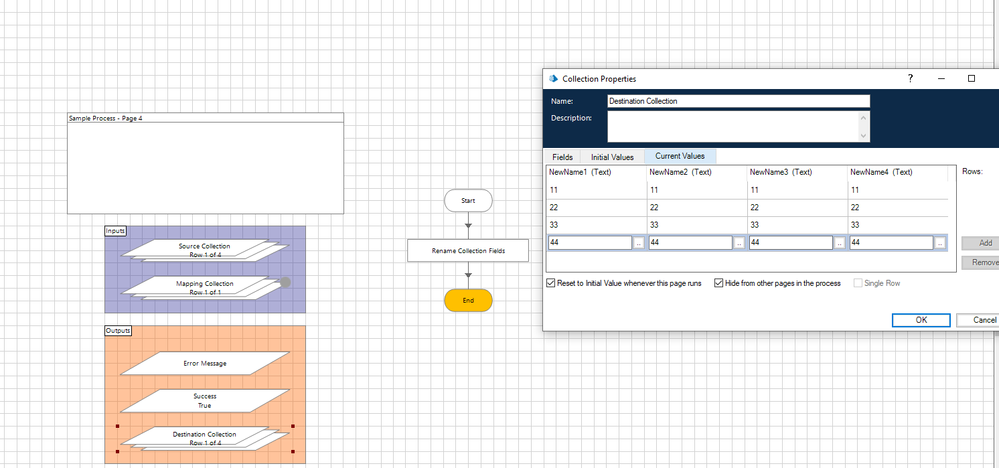This screenshot has height=468, width=999.
Task: Click the Name input field
Action: coord(738,101)
